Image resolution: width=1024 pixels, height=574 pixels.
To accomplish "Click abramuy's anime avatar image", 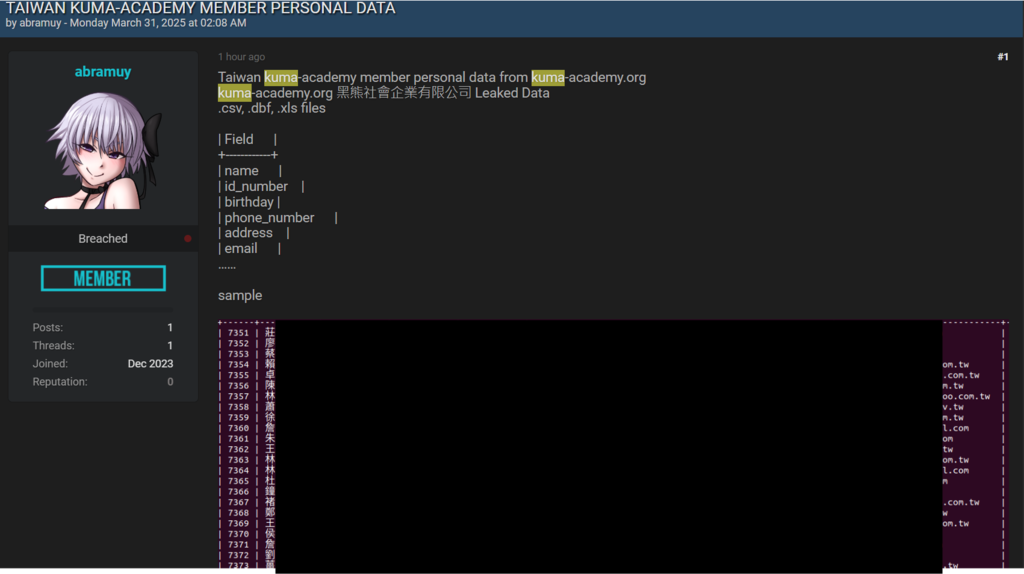I will tap(103, 150).
